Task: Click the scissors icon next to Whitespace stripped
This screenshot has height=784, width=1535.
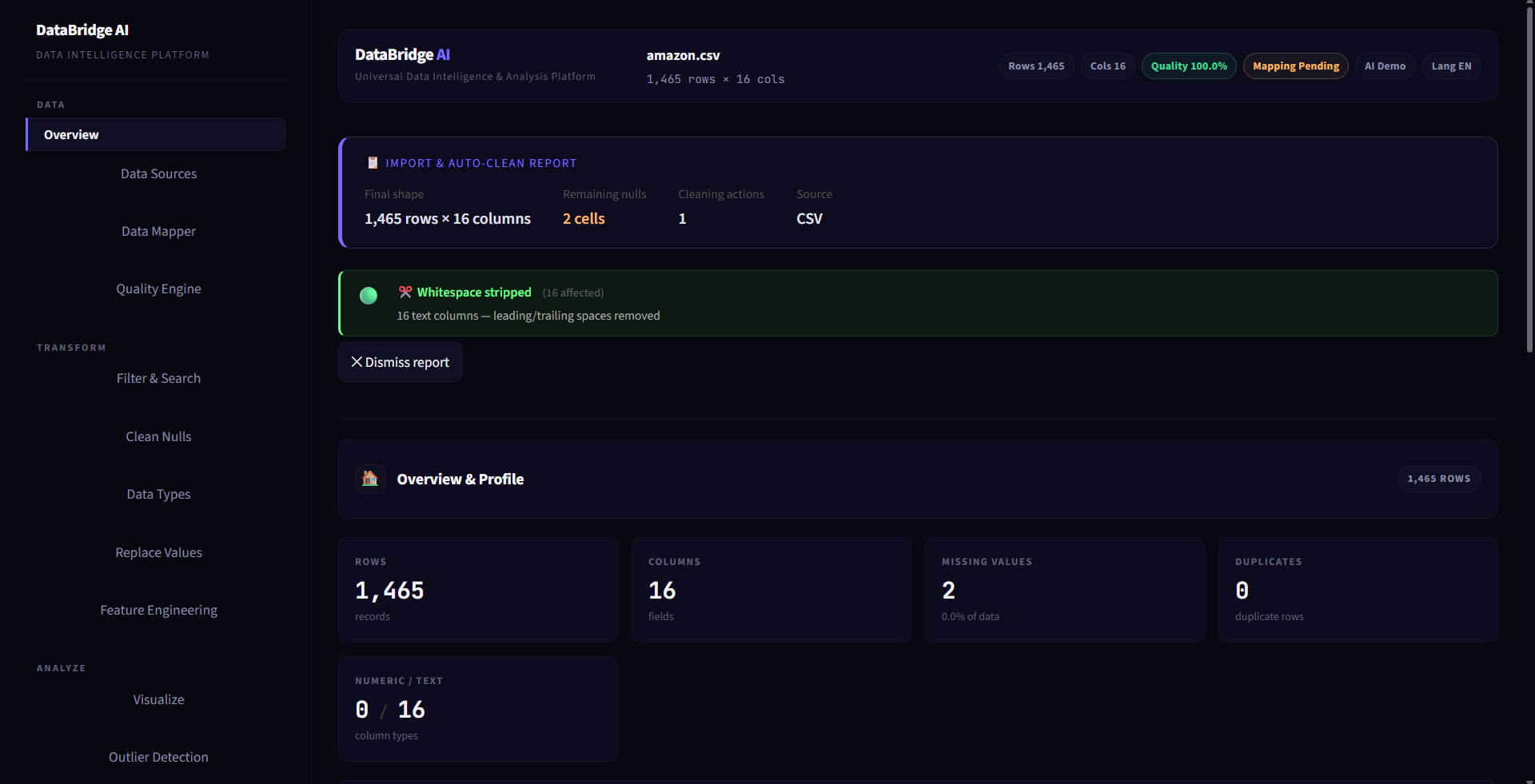Action: pyautogui.click(x=405, y=293)
